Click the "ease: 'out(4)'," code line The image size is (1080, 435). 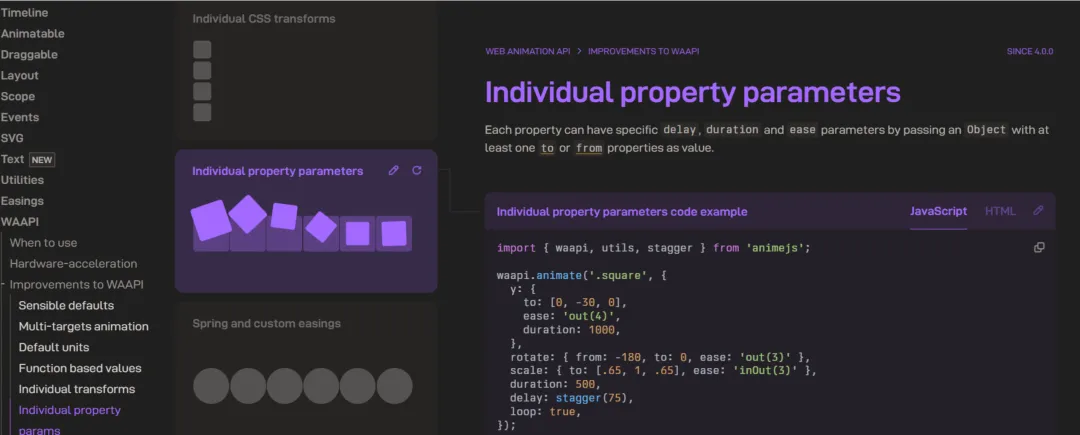point(572,316)
